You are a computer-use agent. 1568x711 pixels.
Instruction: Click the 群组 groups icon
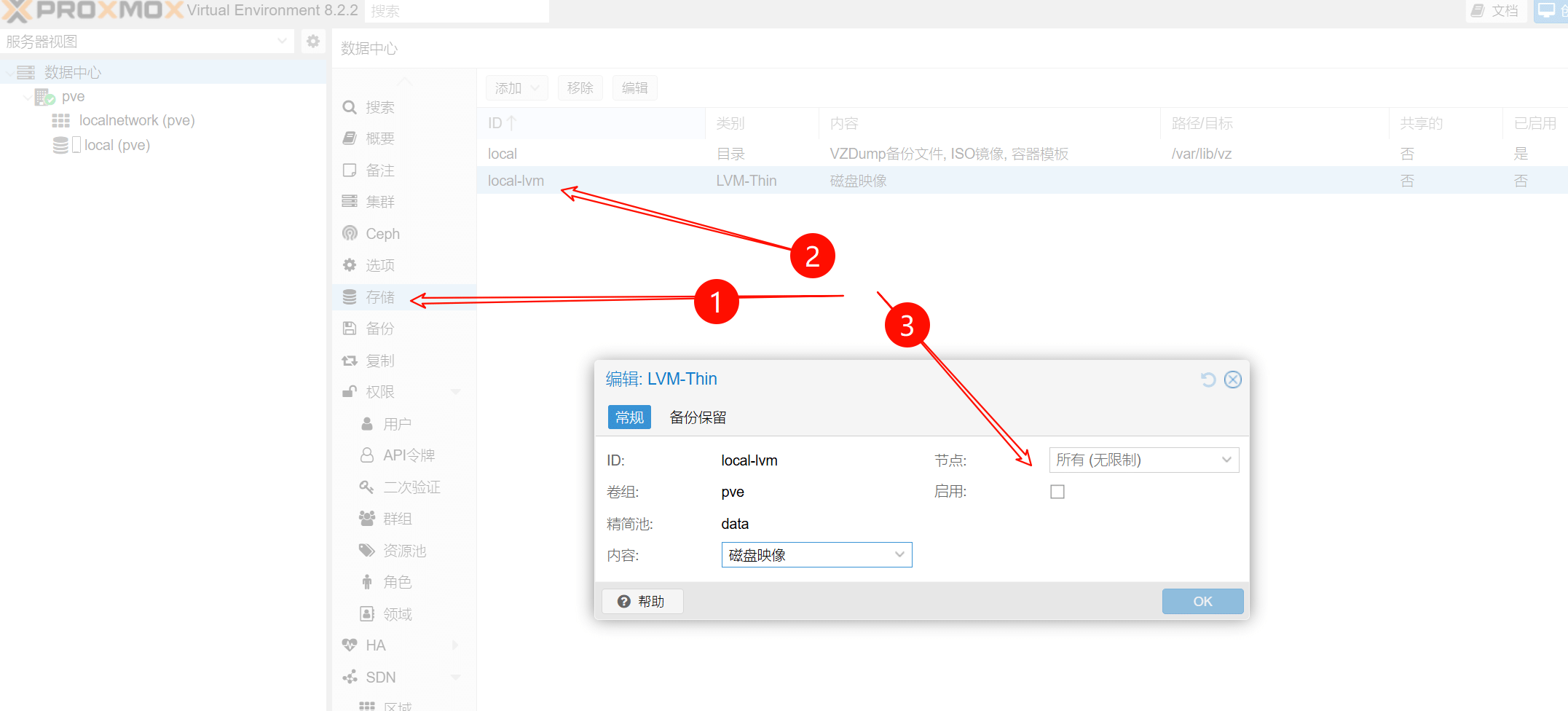point(367,519)
